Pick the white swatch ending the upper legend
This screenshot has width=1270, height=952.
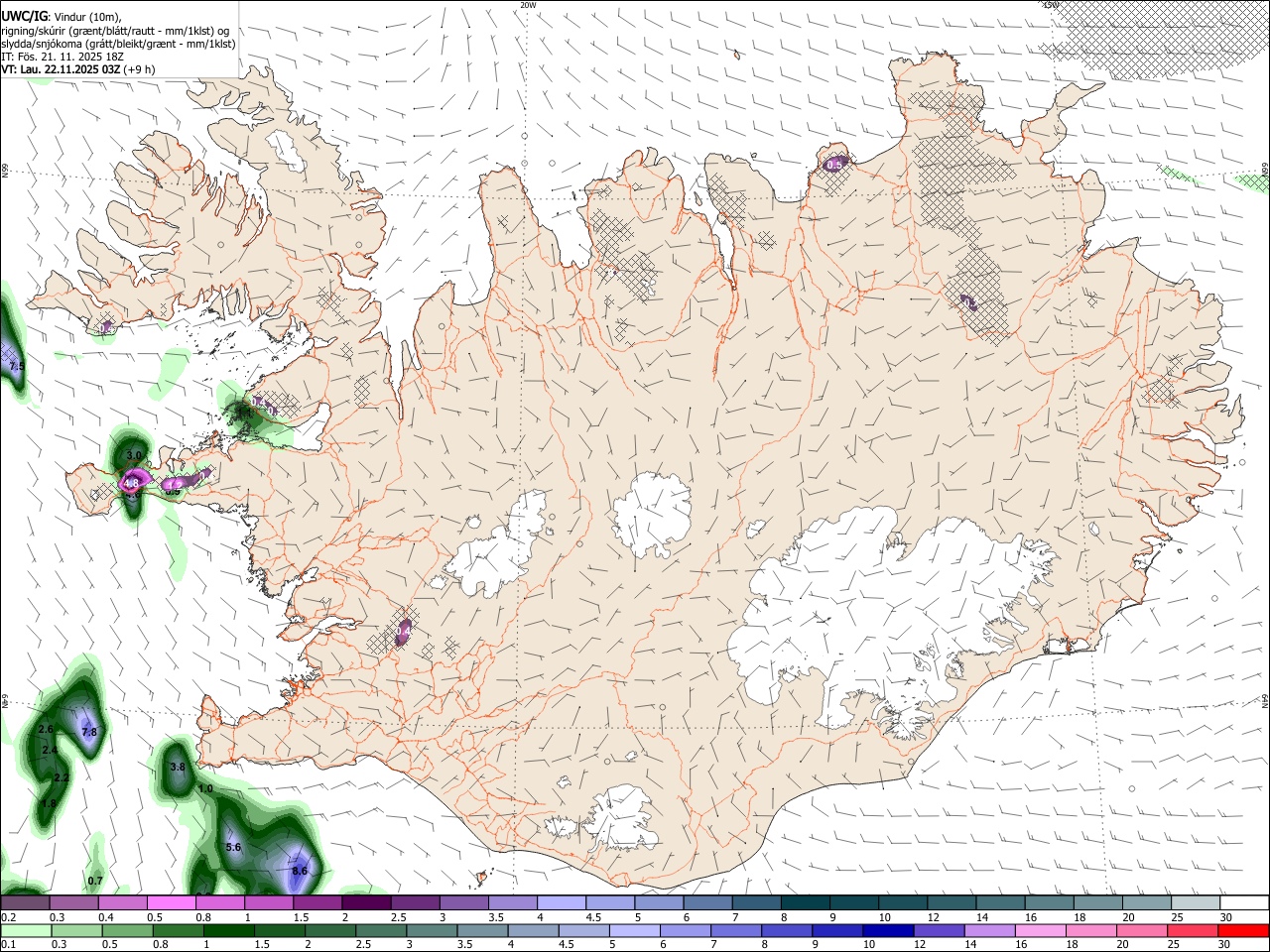[x=1244, y=902]
